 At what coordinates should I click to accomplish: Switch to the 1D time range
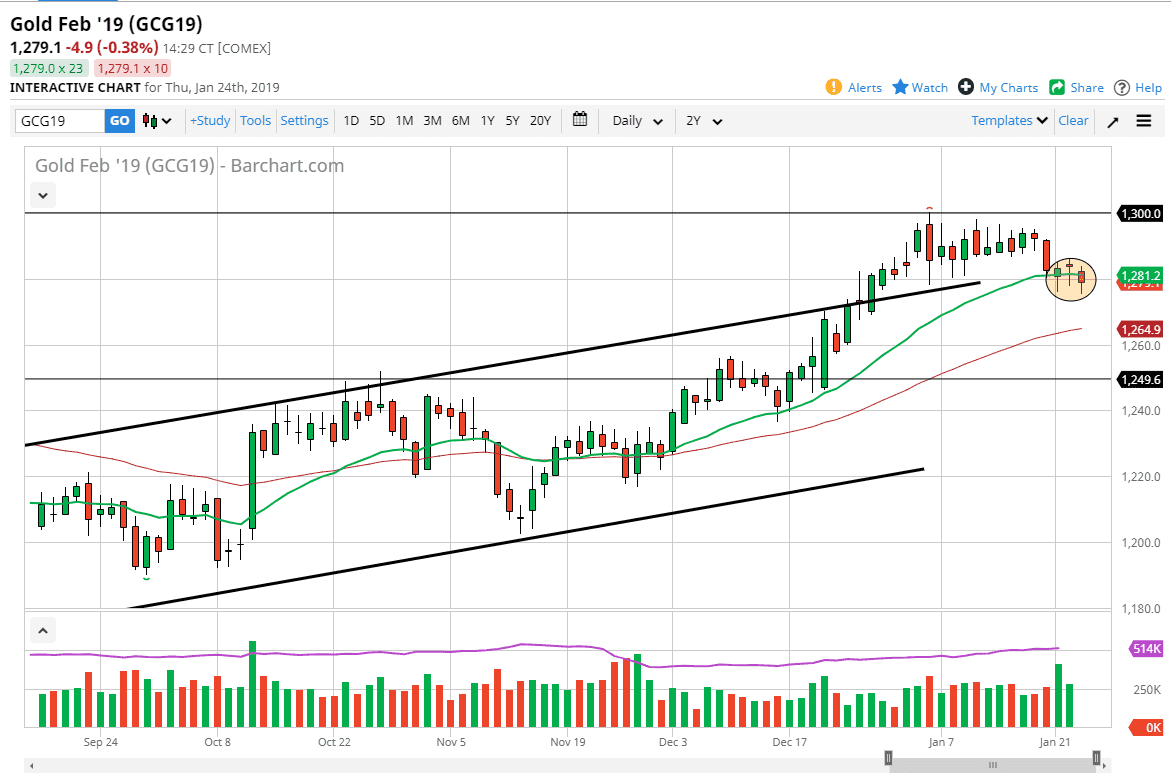[351, 121]
